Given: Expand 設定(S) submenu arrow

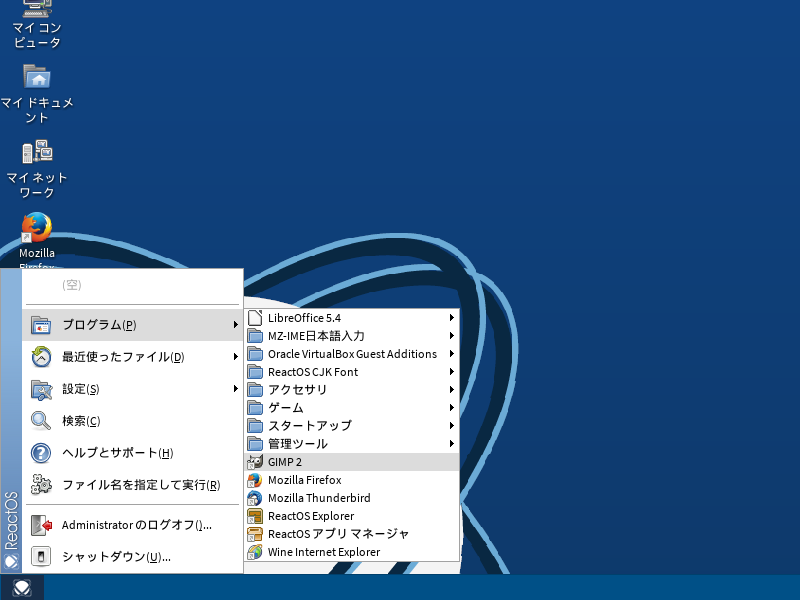Looking at the screenshot, I should [x=235, y=389].
